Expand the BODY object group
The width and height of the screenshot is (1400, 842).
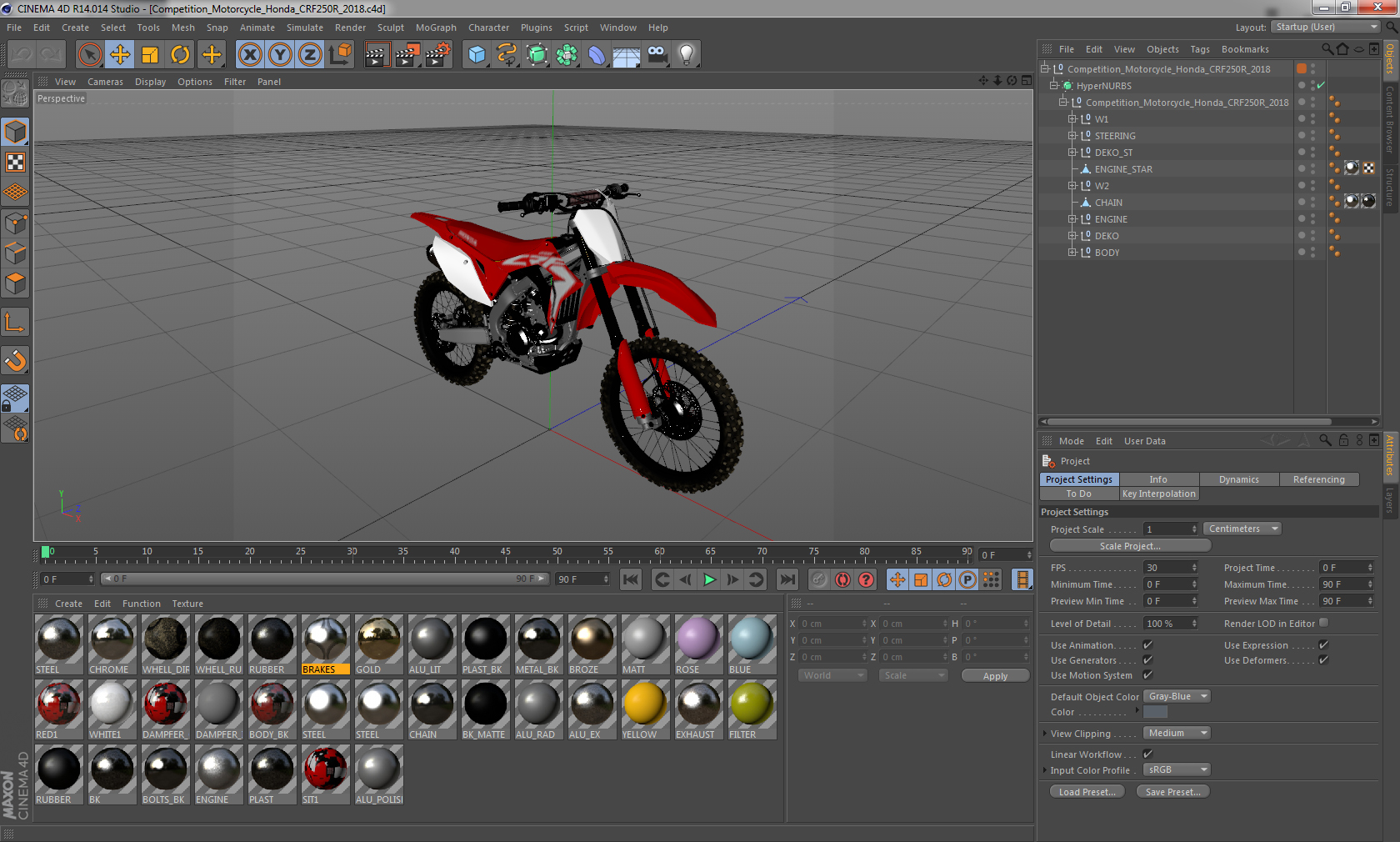[1072, 253]
